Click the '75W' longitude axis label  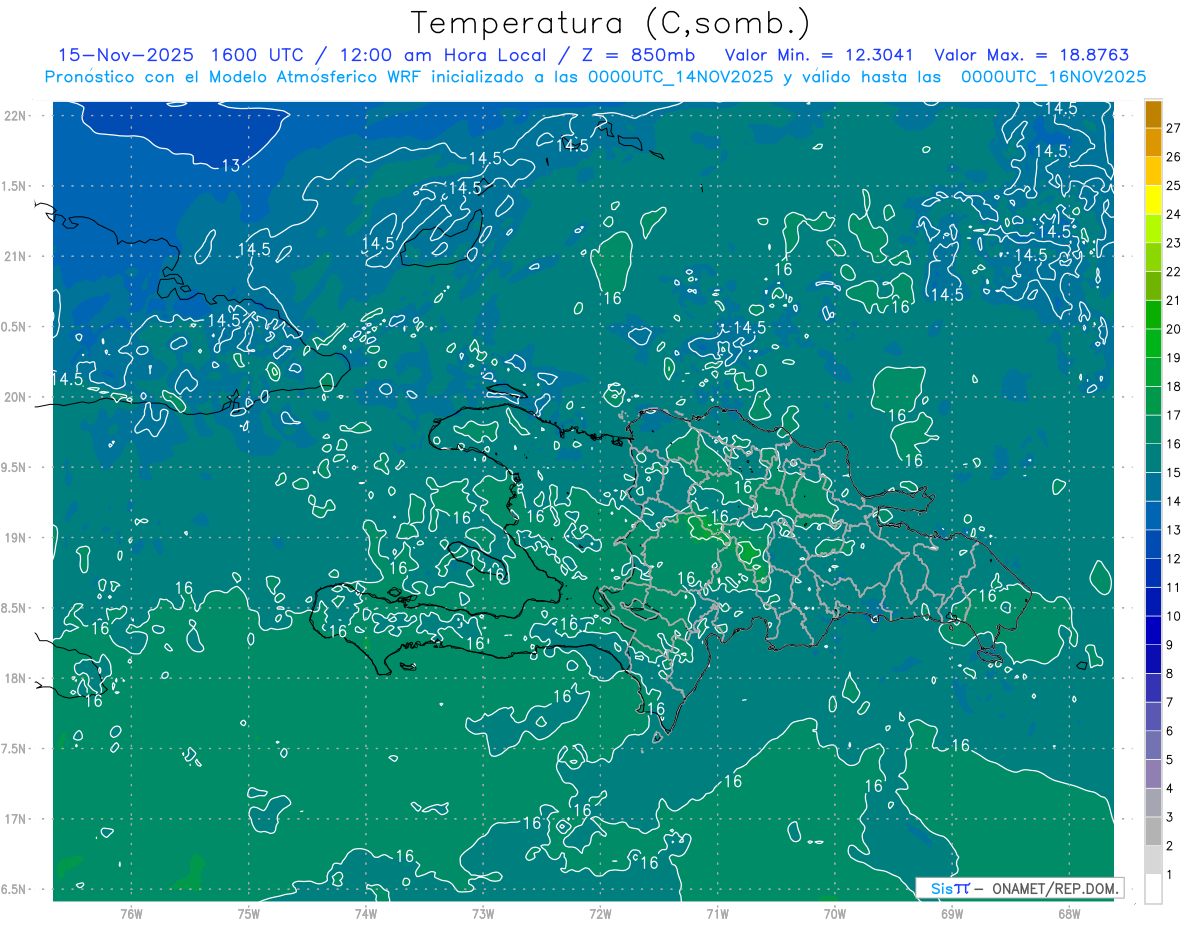248,913
